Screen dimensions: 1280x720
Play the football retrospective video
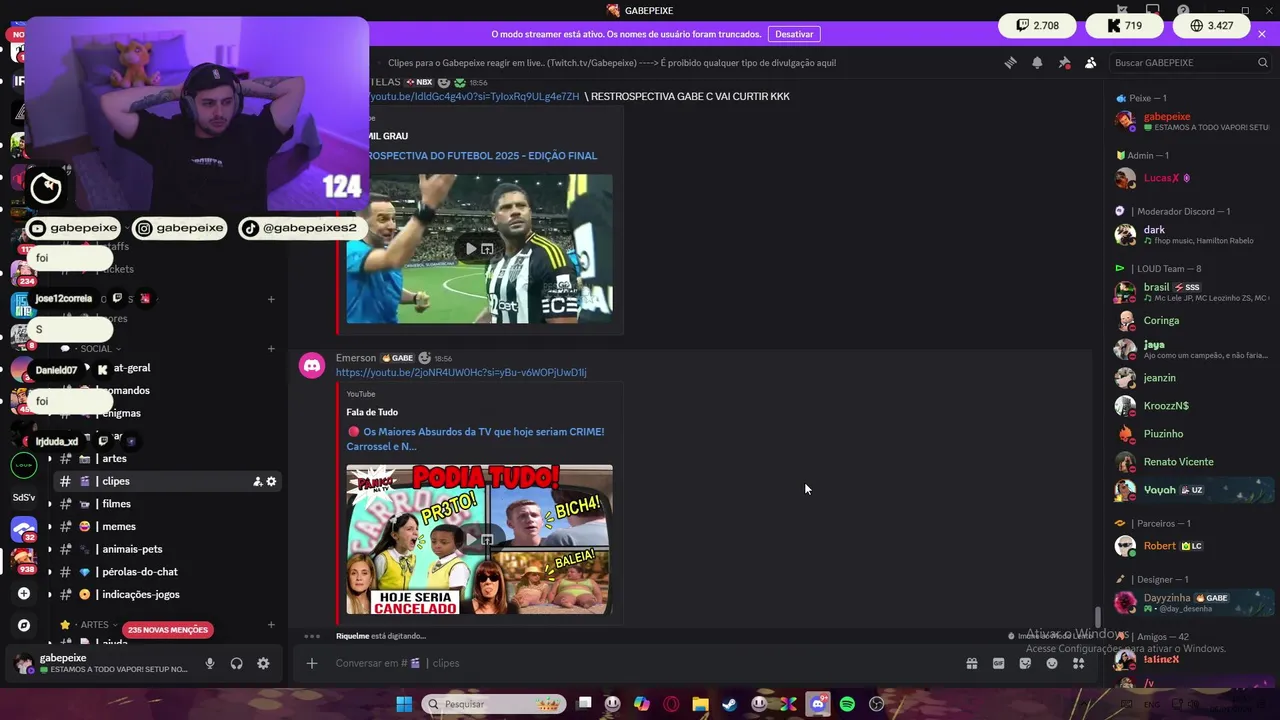click(x=471, y=249)
